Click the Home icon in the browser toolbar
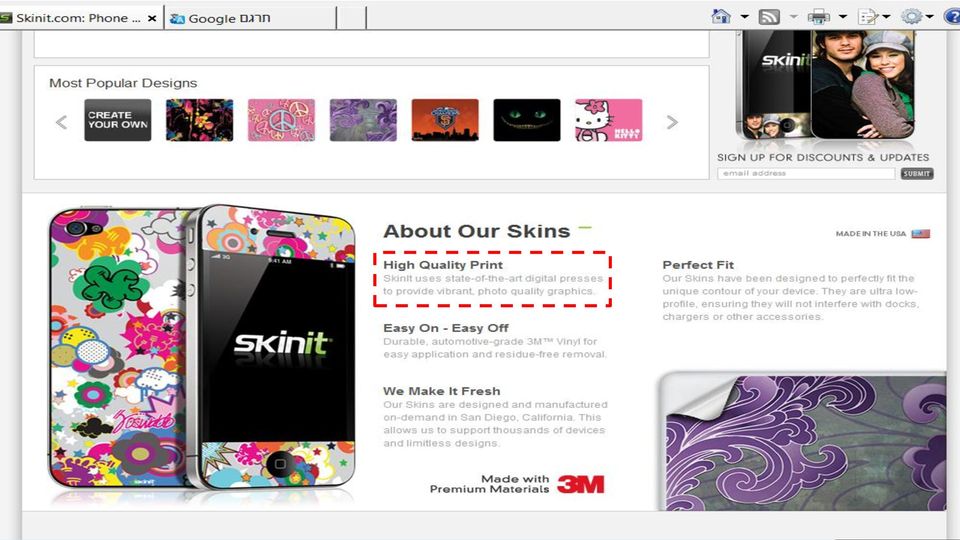 (721, 16)
